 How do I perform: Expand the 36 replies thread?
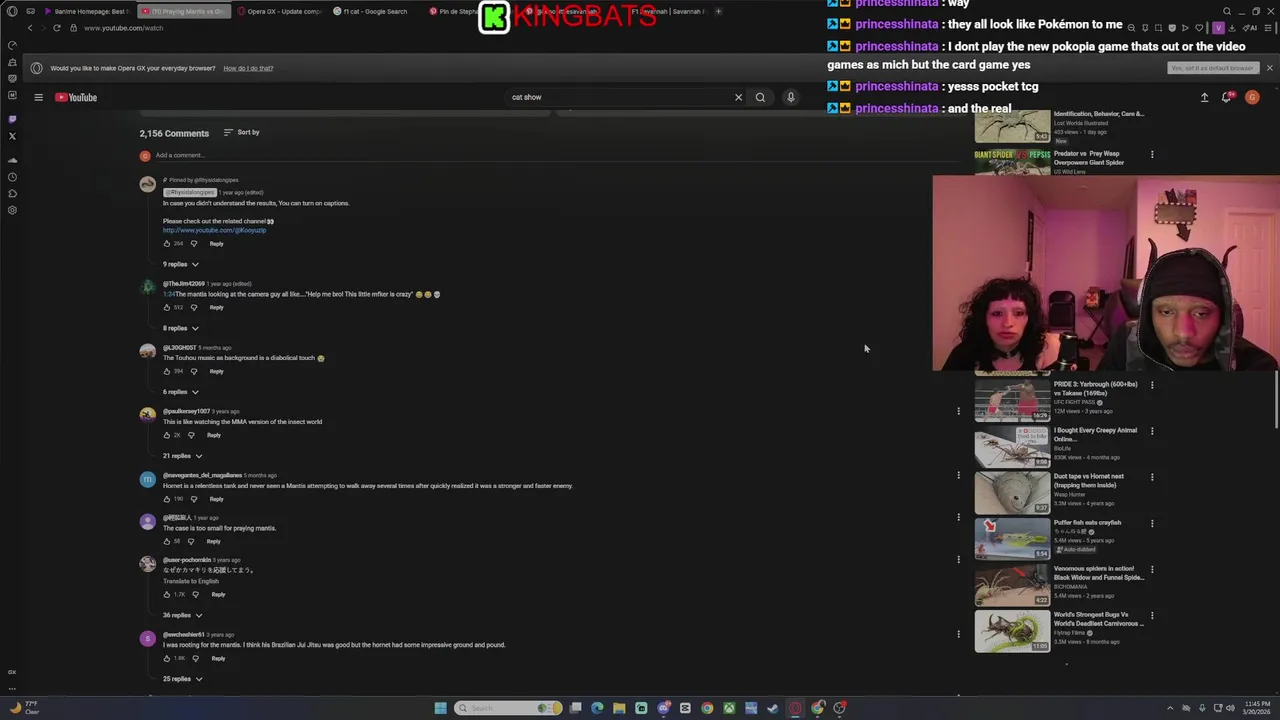click(183, 615)
